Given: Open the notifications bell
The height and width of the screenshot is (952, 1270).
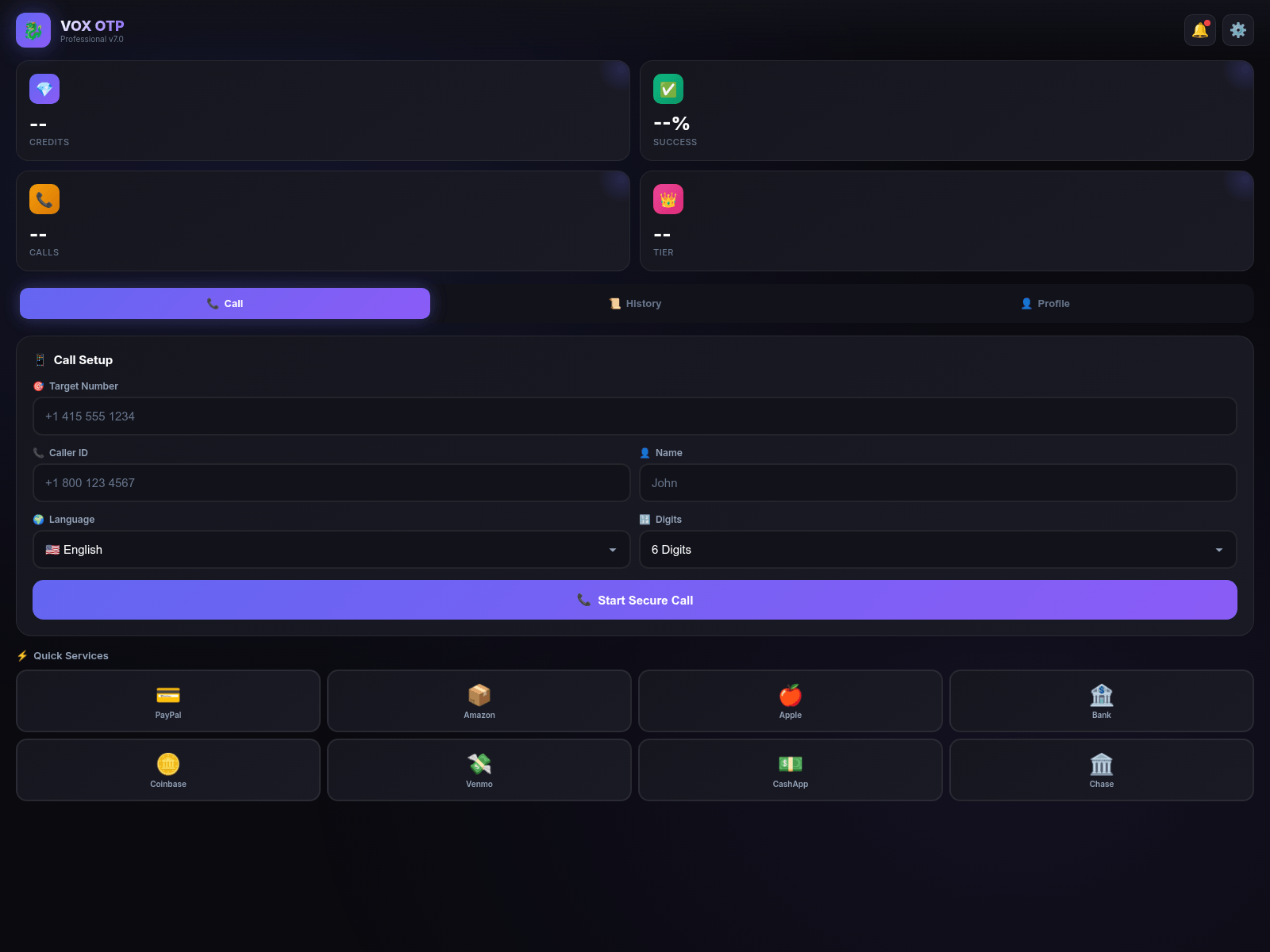Looking at the screenshot, I should click(1200, 30).
